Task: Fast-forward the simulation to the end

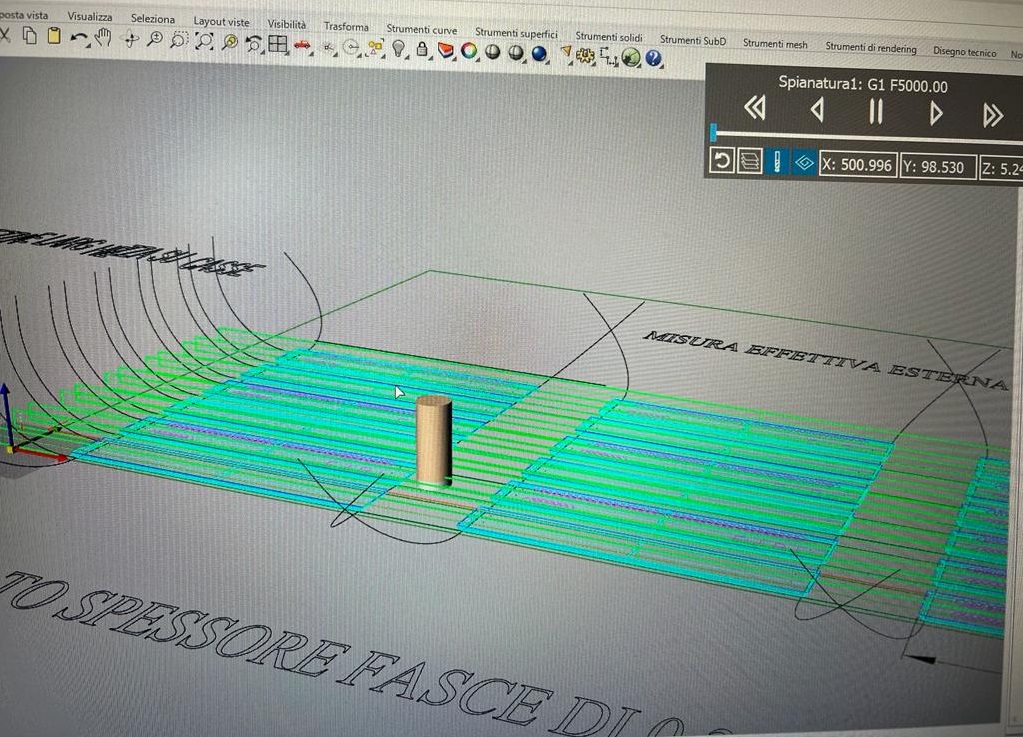Action: coord(993,116)
